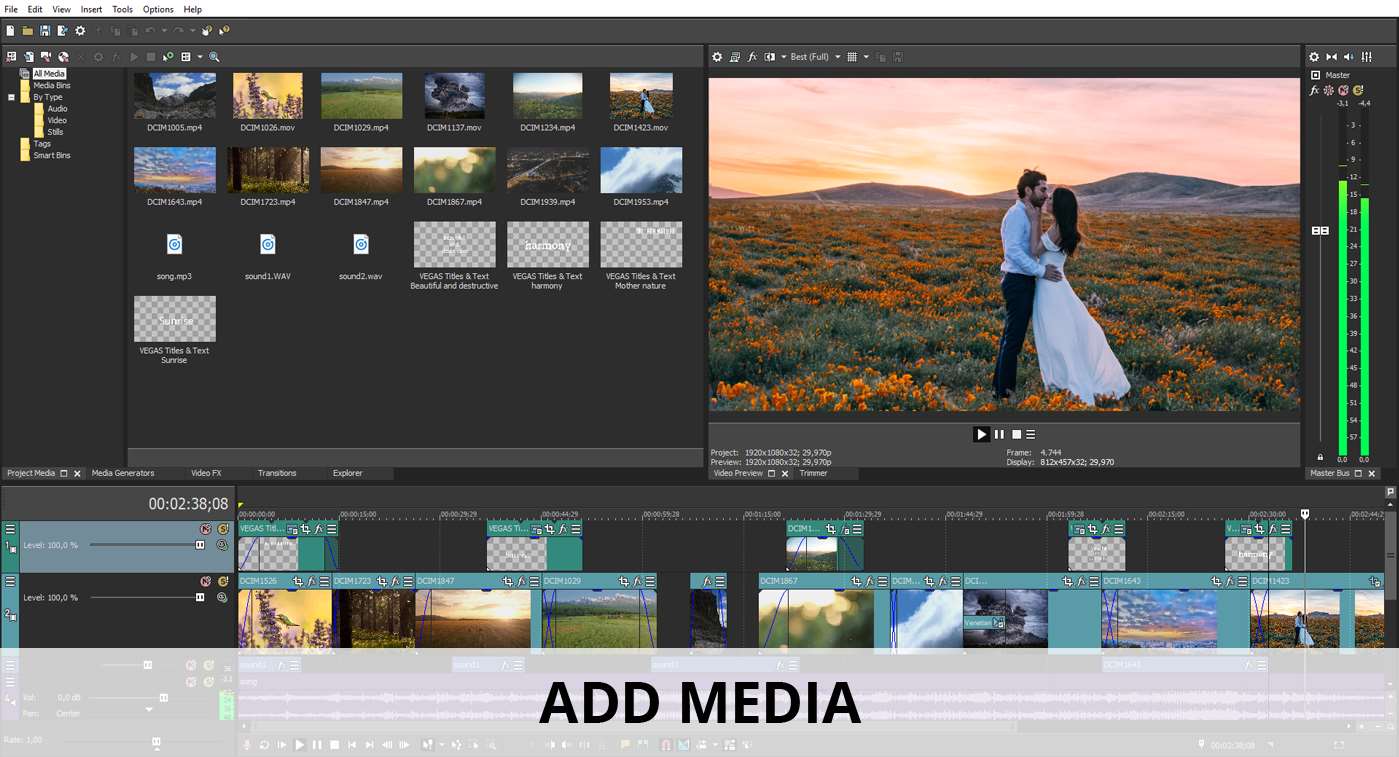Mute video track 2
The width and height of the screenshot is (1399, 757).
pos(206,581)
